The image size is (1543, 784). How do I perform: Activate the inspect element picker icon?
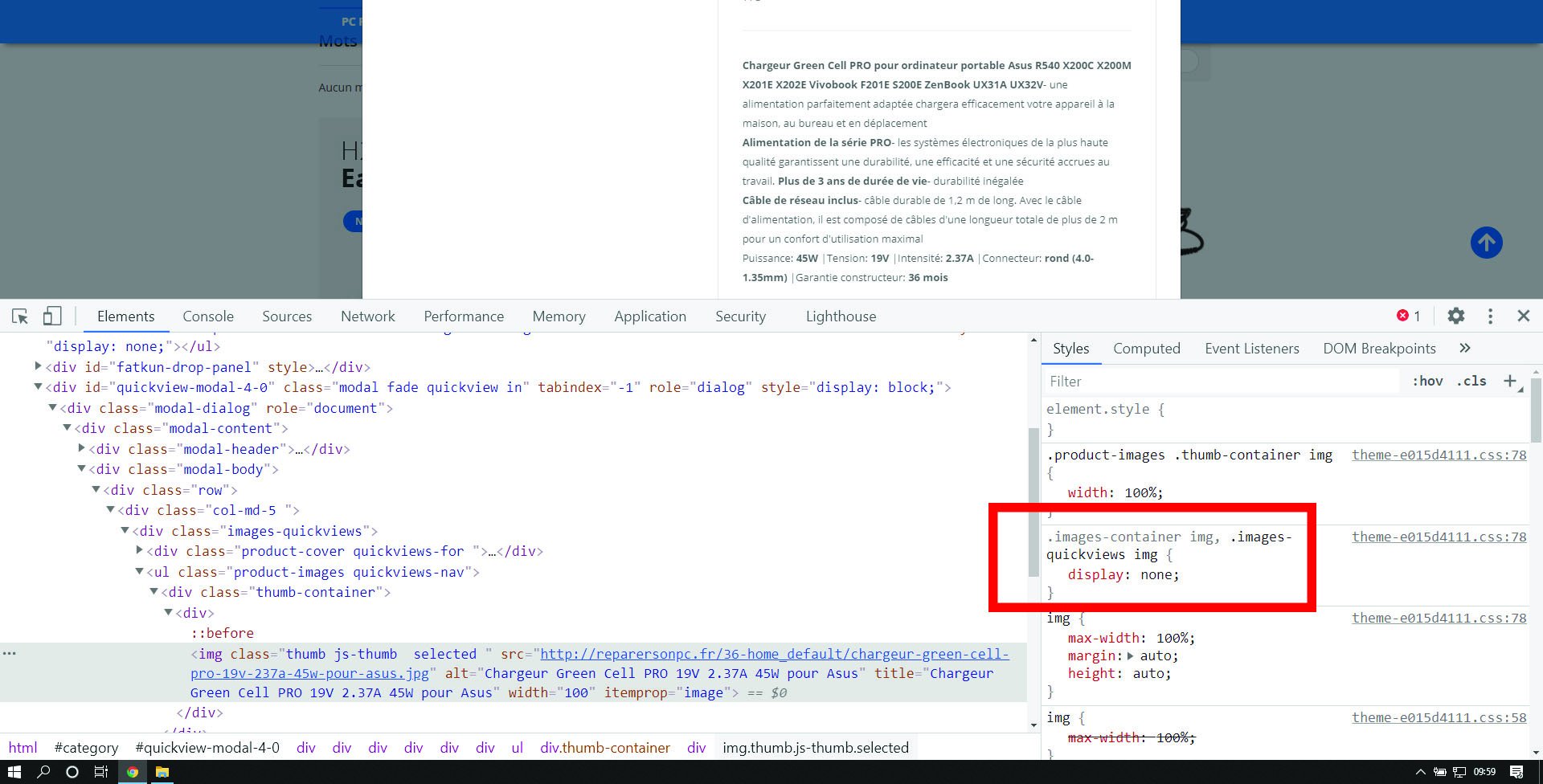tap(20, 316)
